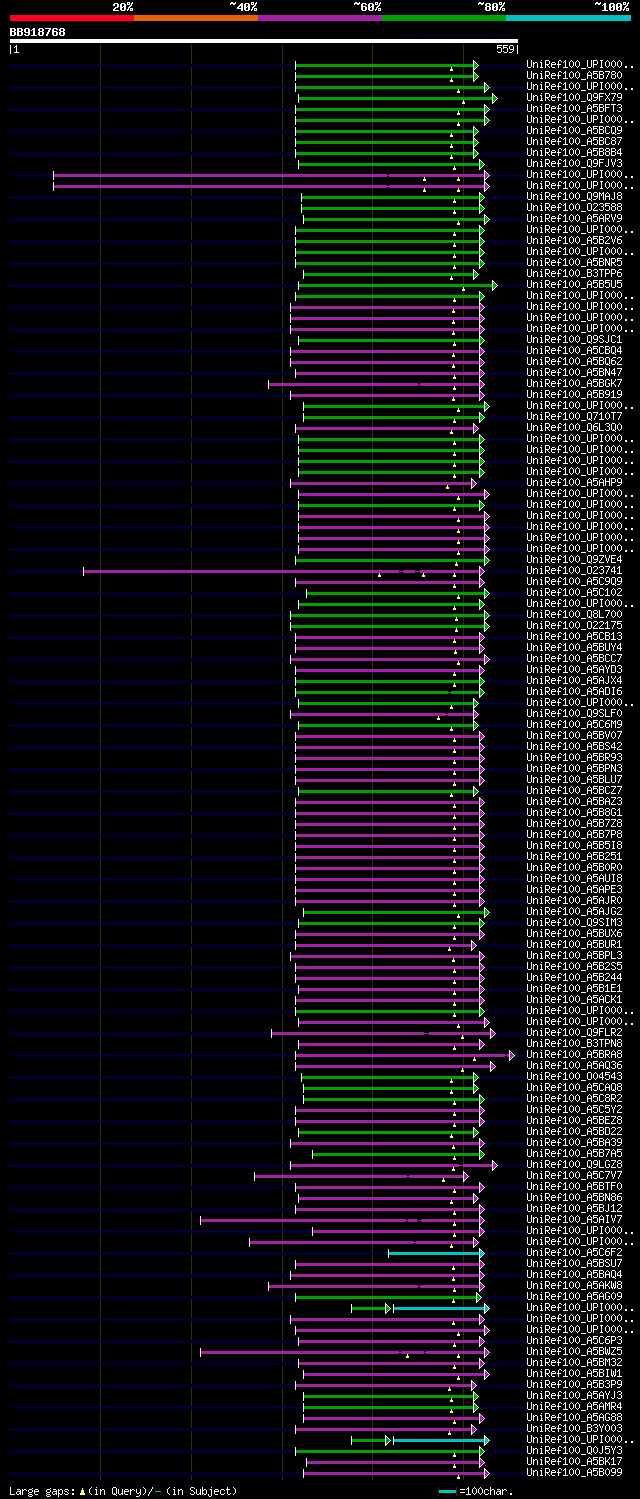Select the UniRef100_A5B5U5 label
The height and width of the screenshot is (1499, 640).
[574, 284]
